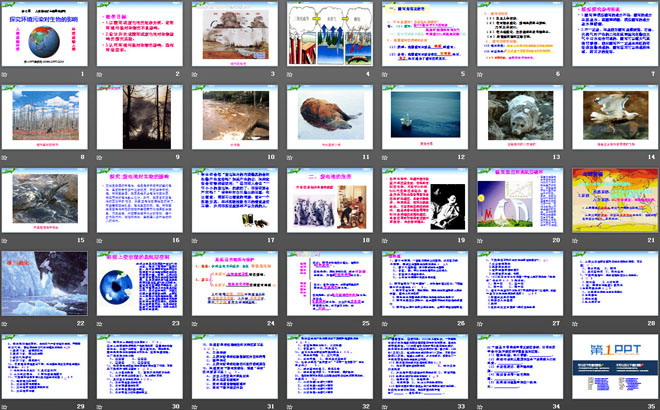The width and height of the screenshot is (660, 410).
Task: Click the slide number 2 label below the thumbnail
Action: coord(177,75)
